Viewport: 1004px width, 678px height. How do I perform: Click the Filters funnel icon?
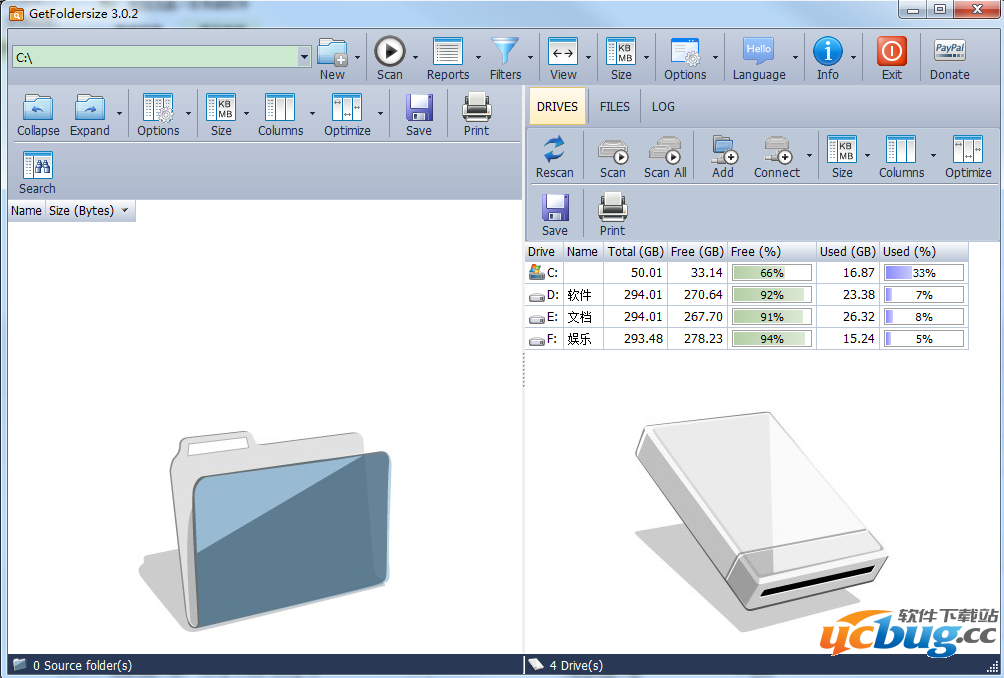click(x=505, y=52)
